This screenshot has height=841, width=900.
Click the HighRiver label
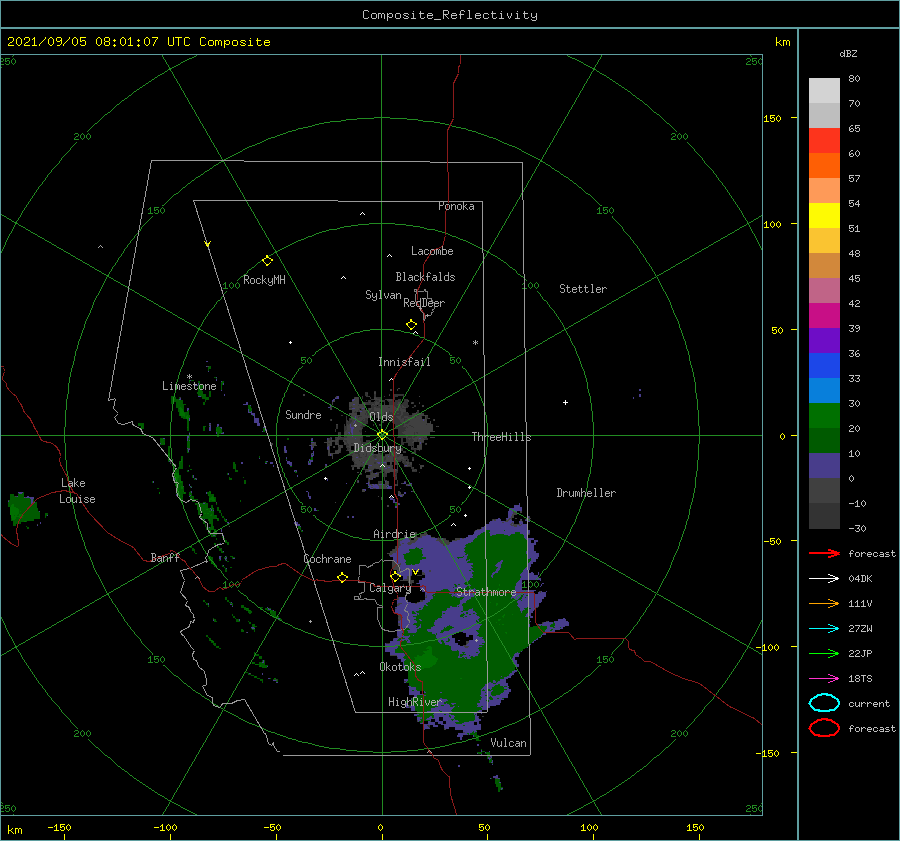[415, 702]
